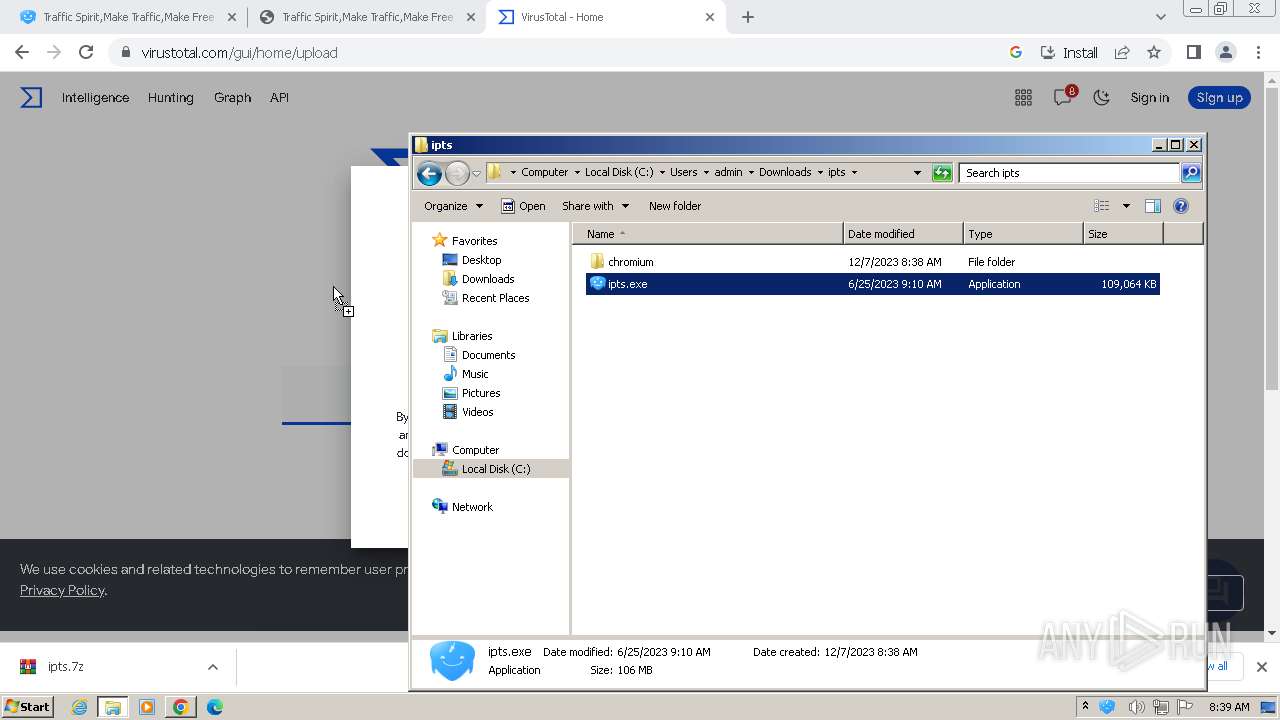Click Explorer refresh address button
Viewport: 1280px width, 720px height.
click(942, 173)
